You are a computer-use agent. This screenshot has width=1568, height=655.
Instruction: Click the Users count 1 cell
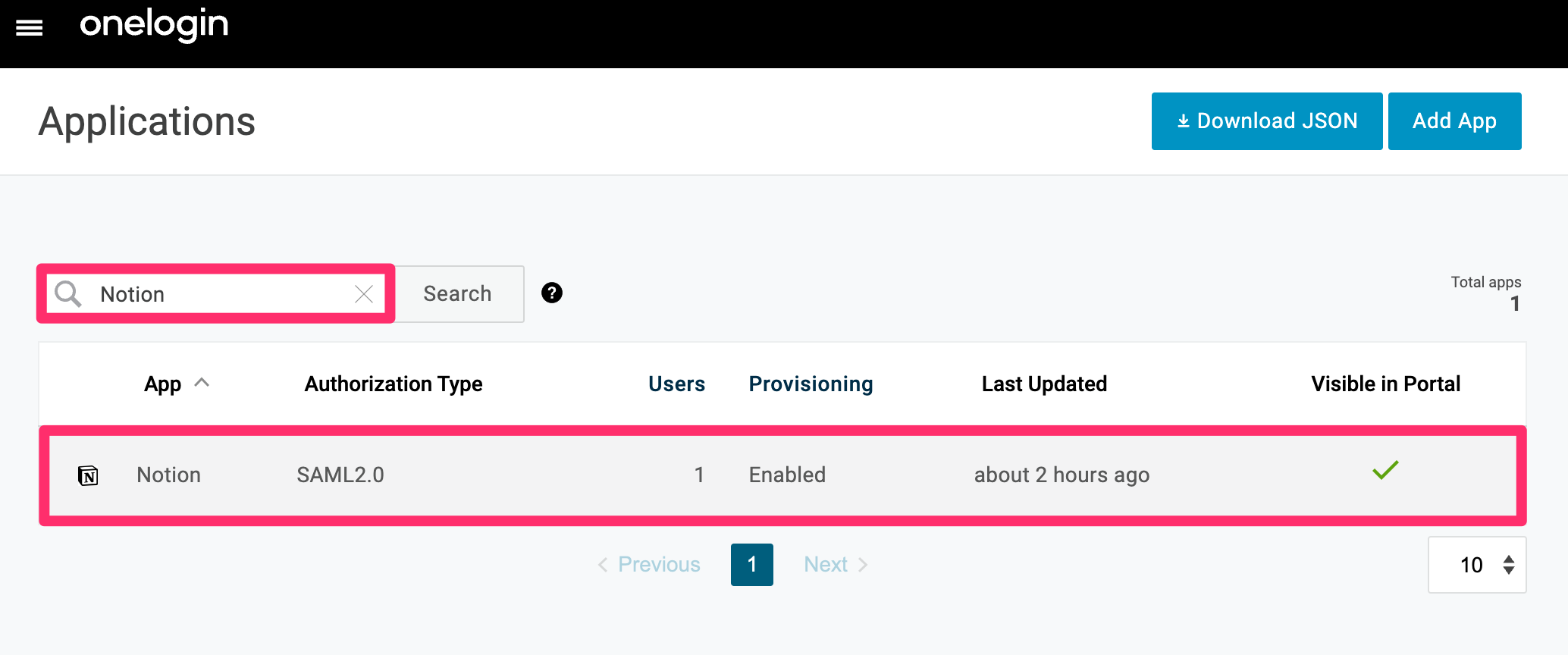pos(699,475)
